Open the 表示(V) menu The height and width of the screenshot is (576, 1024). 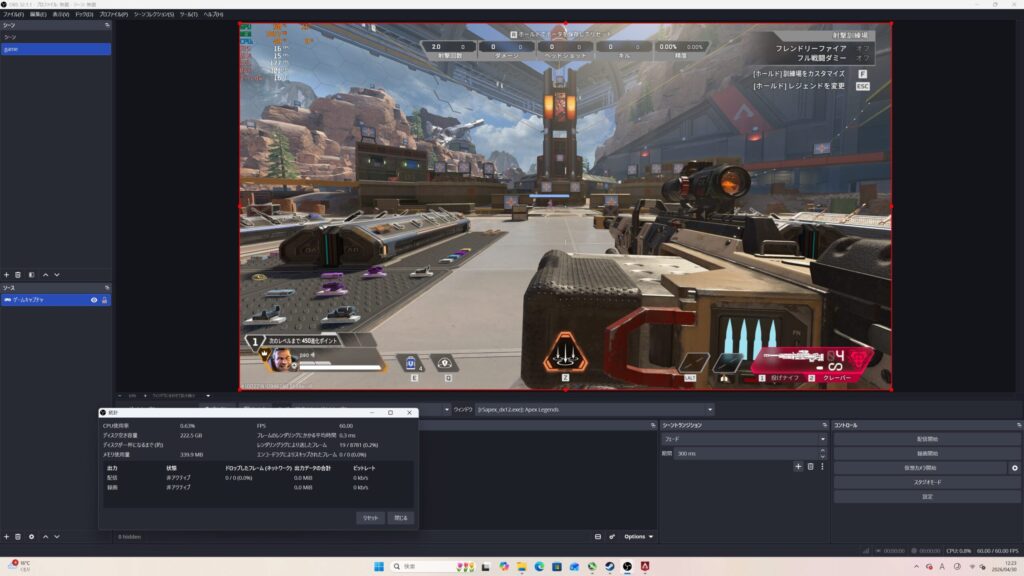(x=61, y=14)
